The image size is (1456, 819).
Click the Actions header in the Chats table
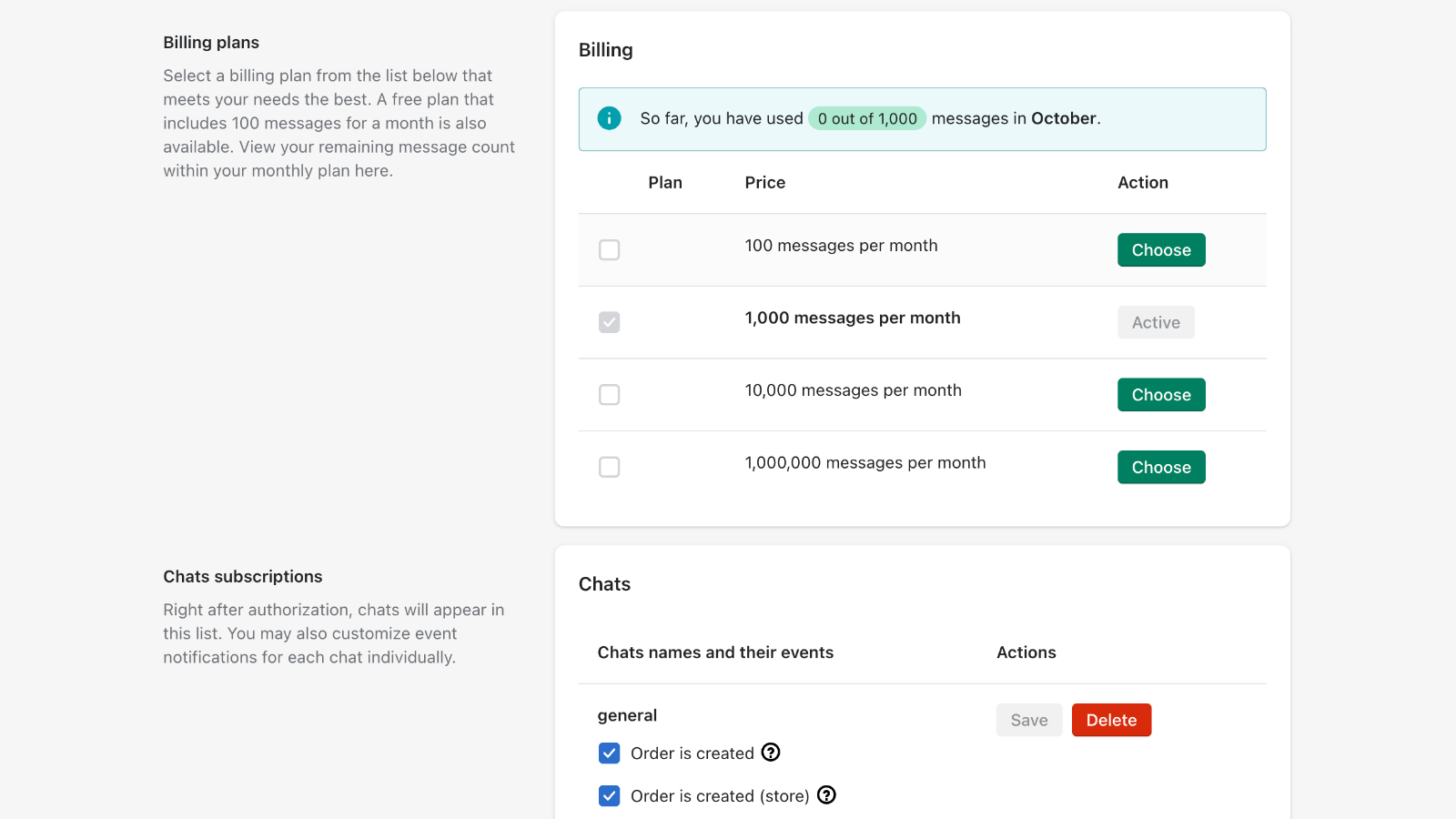1026,652
